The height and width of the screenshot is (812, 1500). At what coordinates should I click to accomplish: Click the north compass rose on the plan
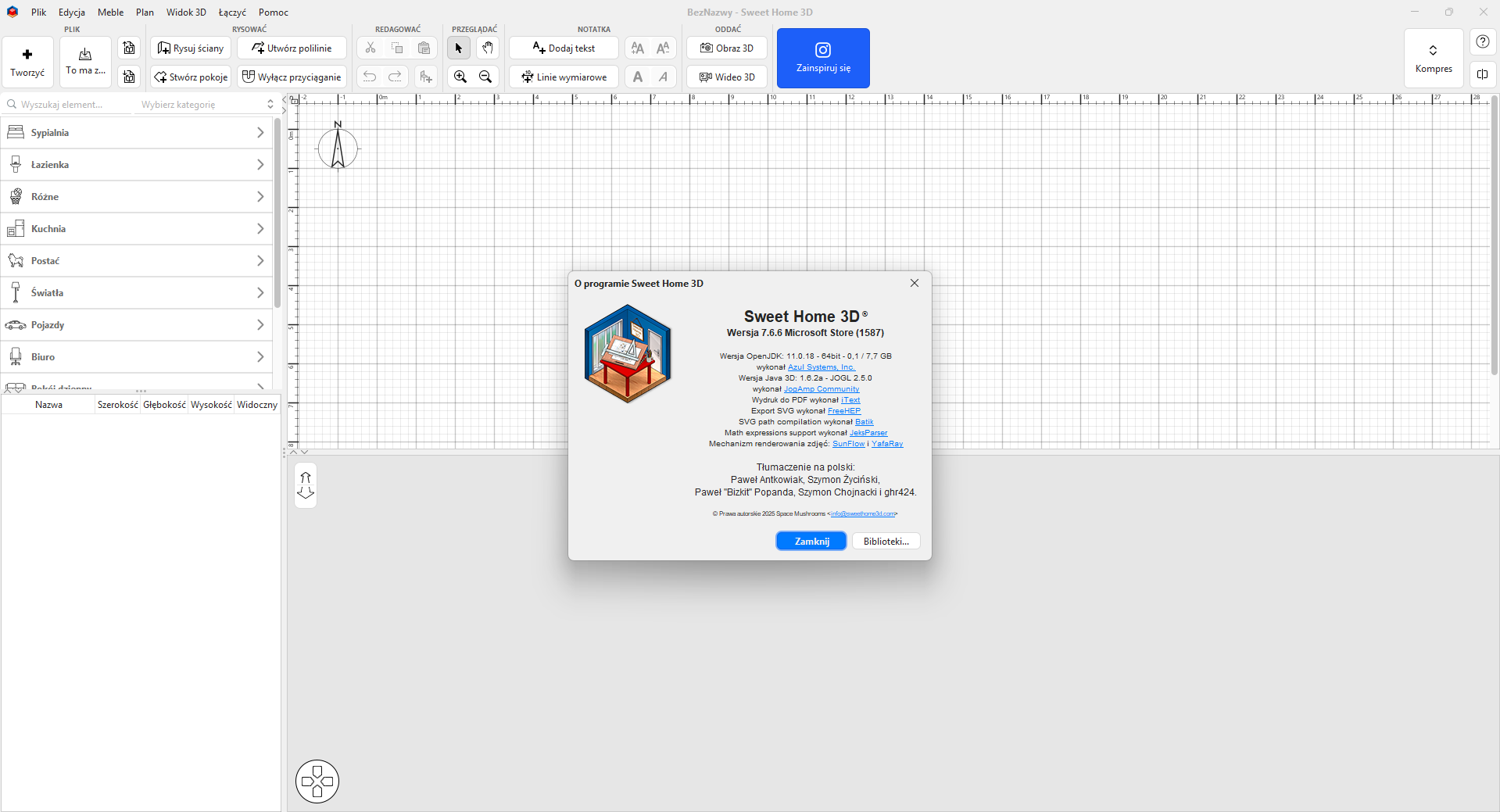click(338, 146)
